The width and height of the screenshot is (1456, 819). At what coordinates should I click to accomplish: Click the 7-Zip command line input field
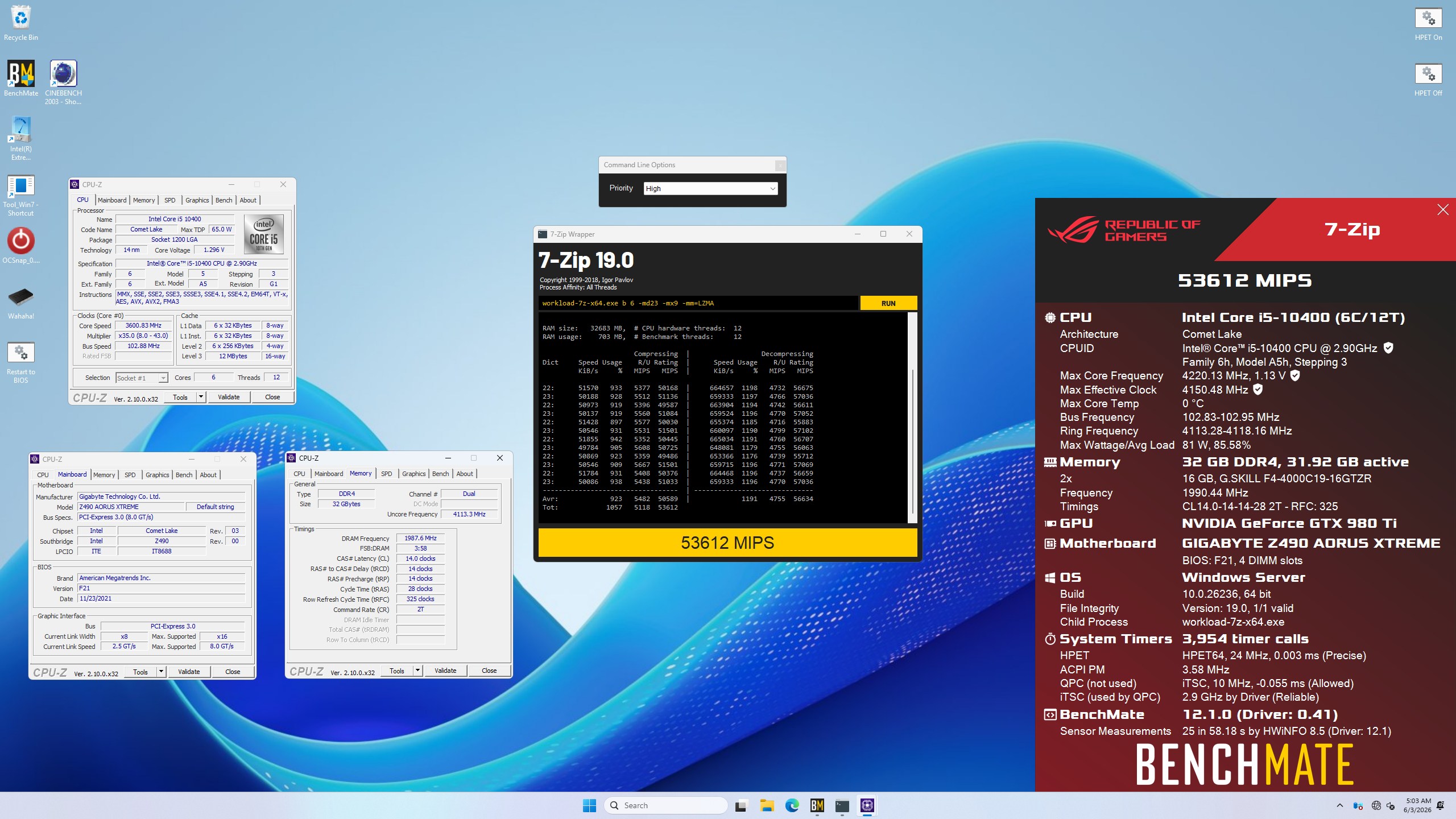point(698,303)
